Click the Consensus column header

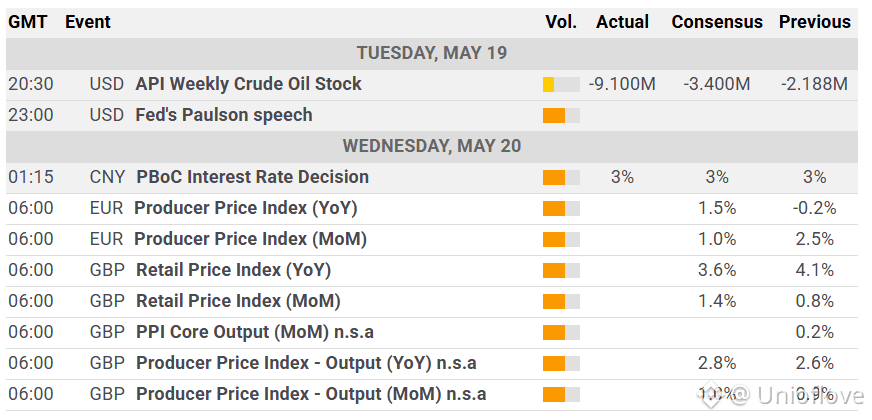pos(717,22)
